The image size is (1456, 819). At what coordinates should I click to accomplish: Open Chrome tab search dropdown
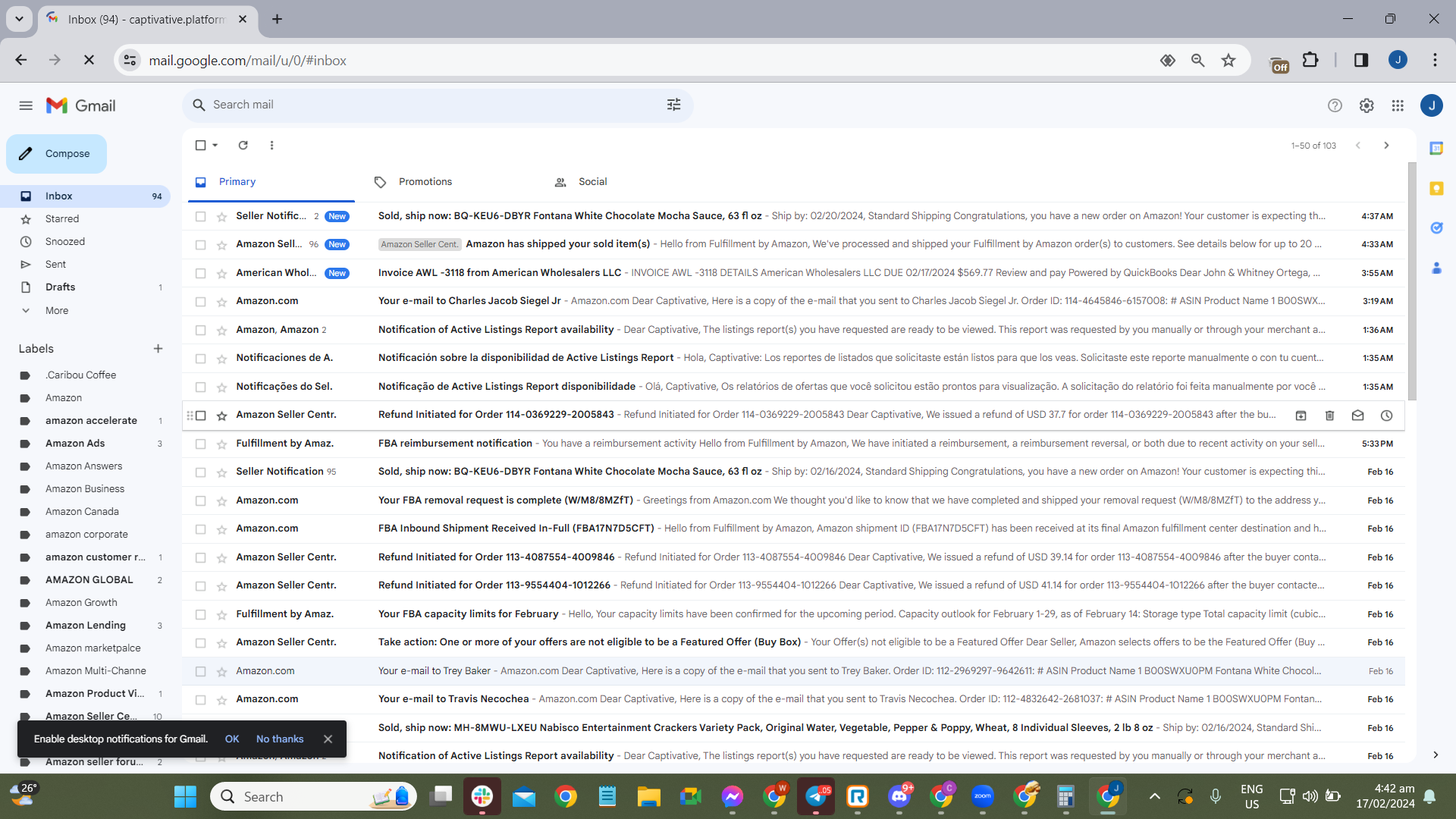coord(19,19)
